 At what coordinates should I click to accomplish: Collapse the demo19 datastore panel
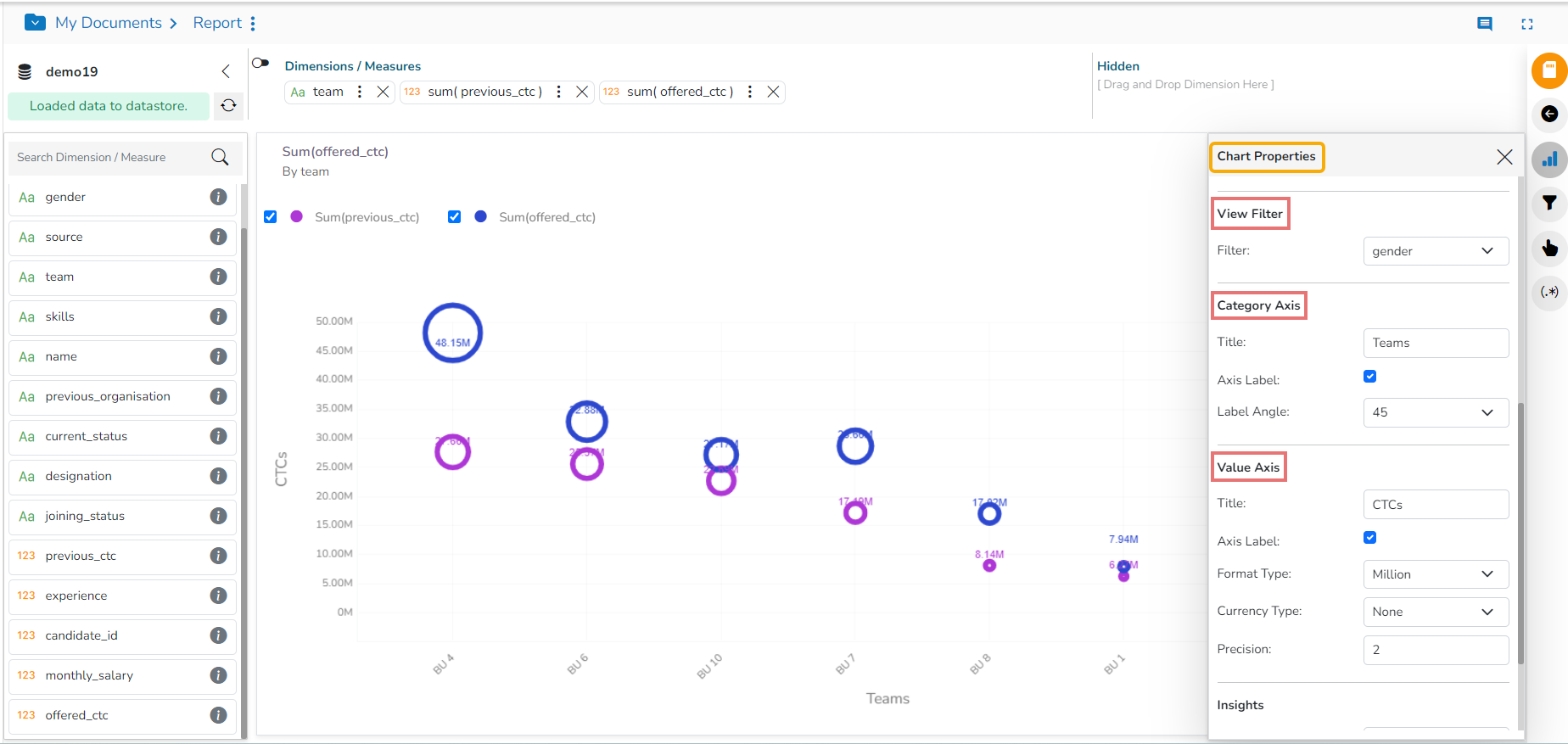(226, 71)
